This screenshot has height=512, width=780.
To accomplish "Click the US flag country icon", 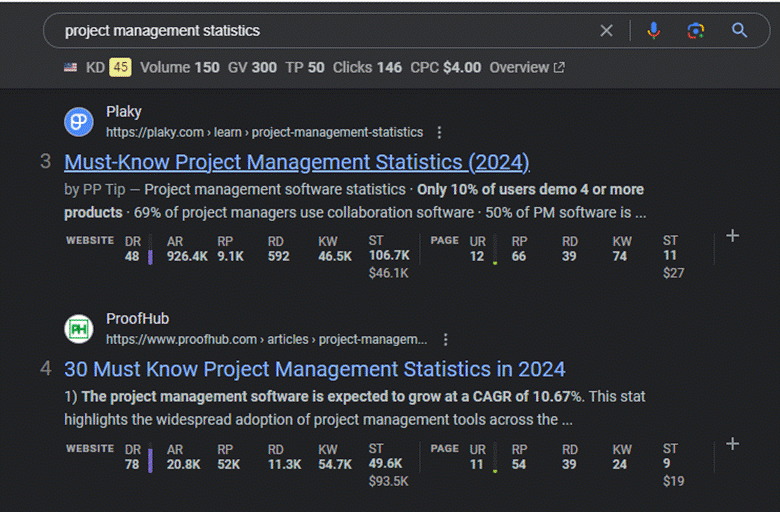I will pyautogui.click(x=70, y=67).
